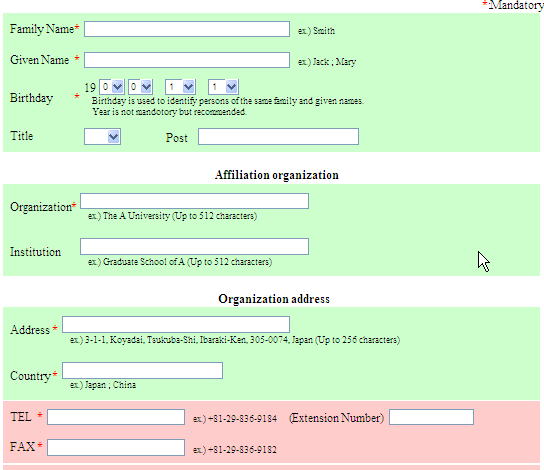Focus the Given Name input box
Viewport: 544px width, 470px height.
(x=187, y=60)
